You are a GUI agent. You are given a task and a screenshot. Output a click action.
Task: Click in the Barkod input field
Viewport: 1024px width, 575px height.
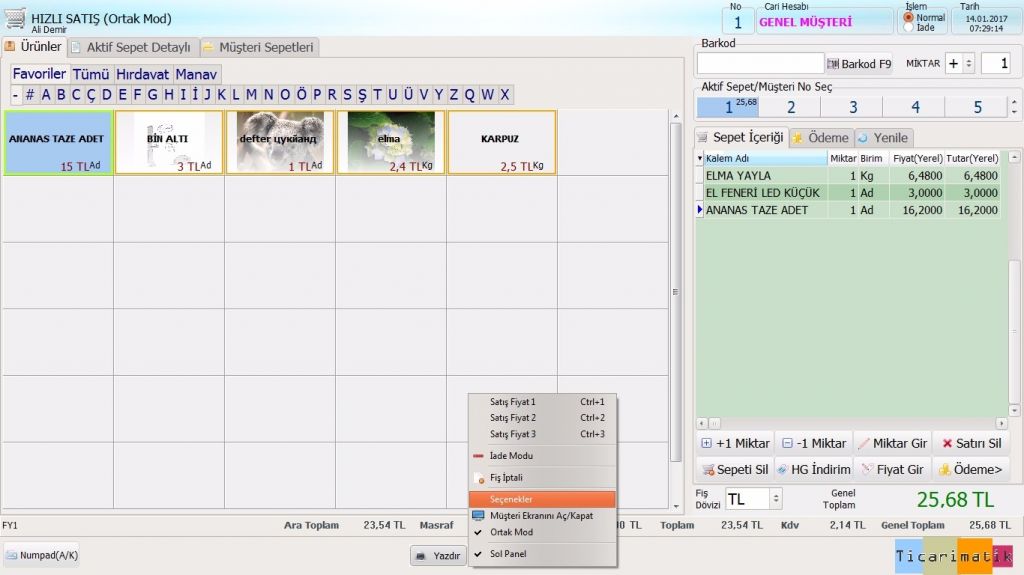point(760,64)
